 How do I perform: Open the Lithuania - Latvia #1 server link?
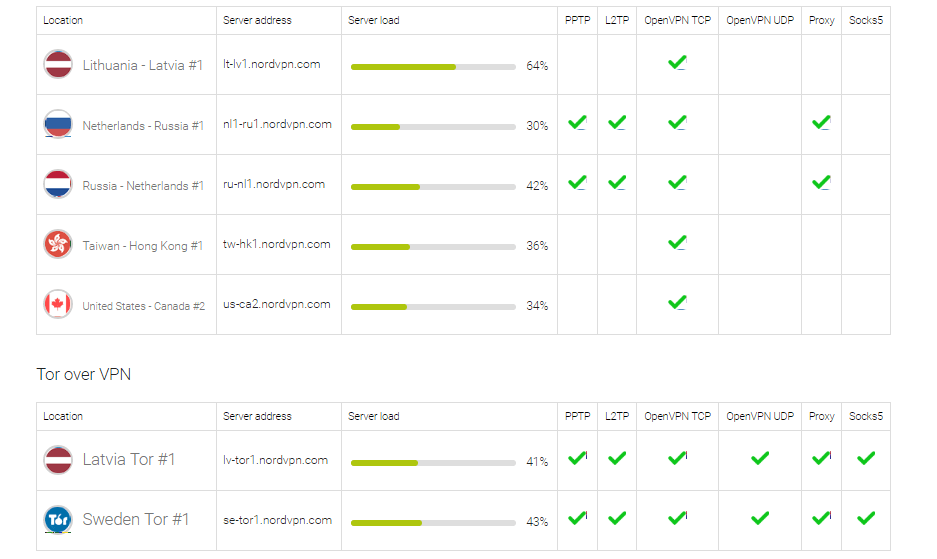click(x=142, y=65)
